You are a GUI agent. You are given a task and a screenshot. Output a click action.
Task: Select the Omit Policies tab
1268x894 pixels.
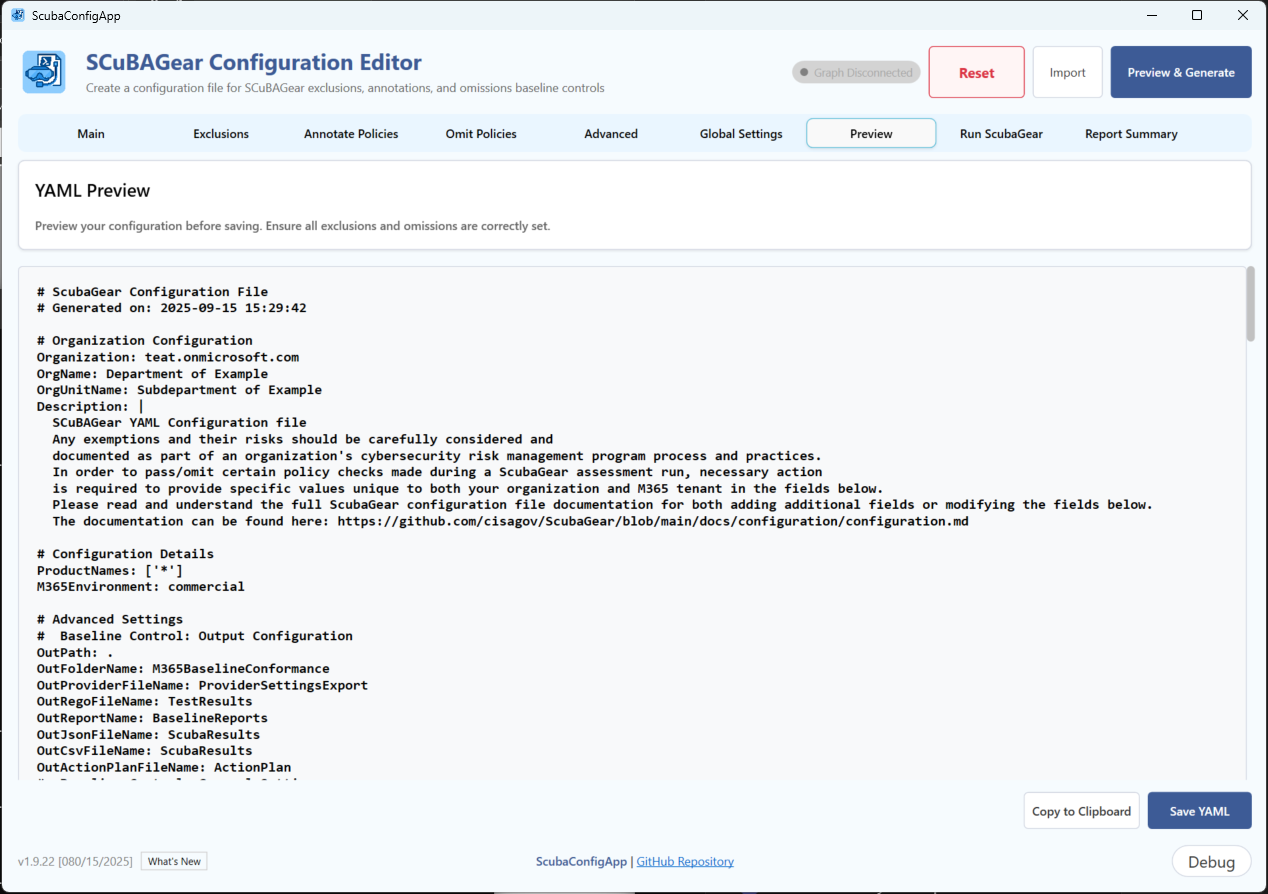click(x=481, y=134)
